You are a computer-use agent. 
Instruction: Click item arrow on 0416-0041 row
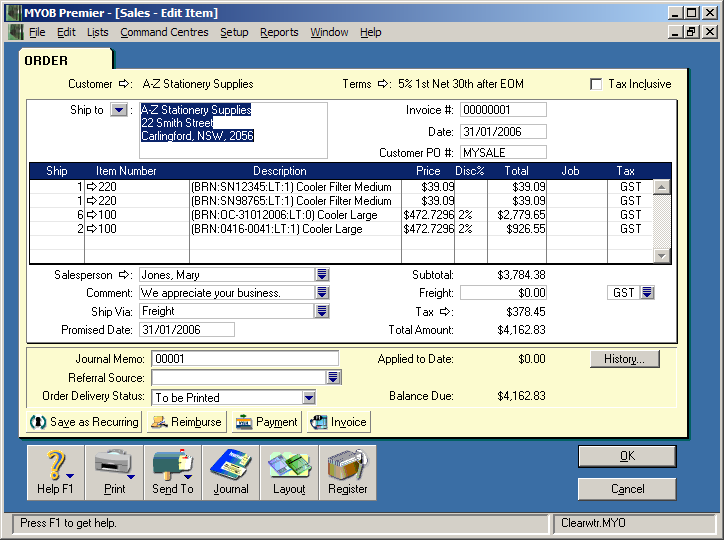[92, 229]
